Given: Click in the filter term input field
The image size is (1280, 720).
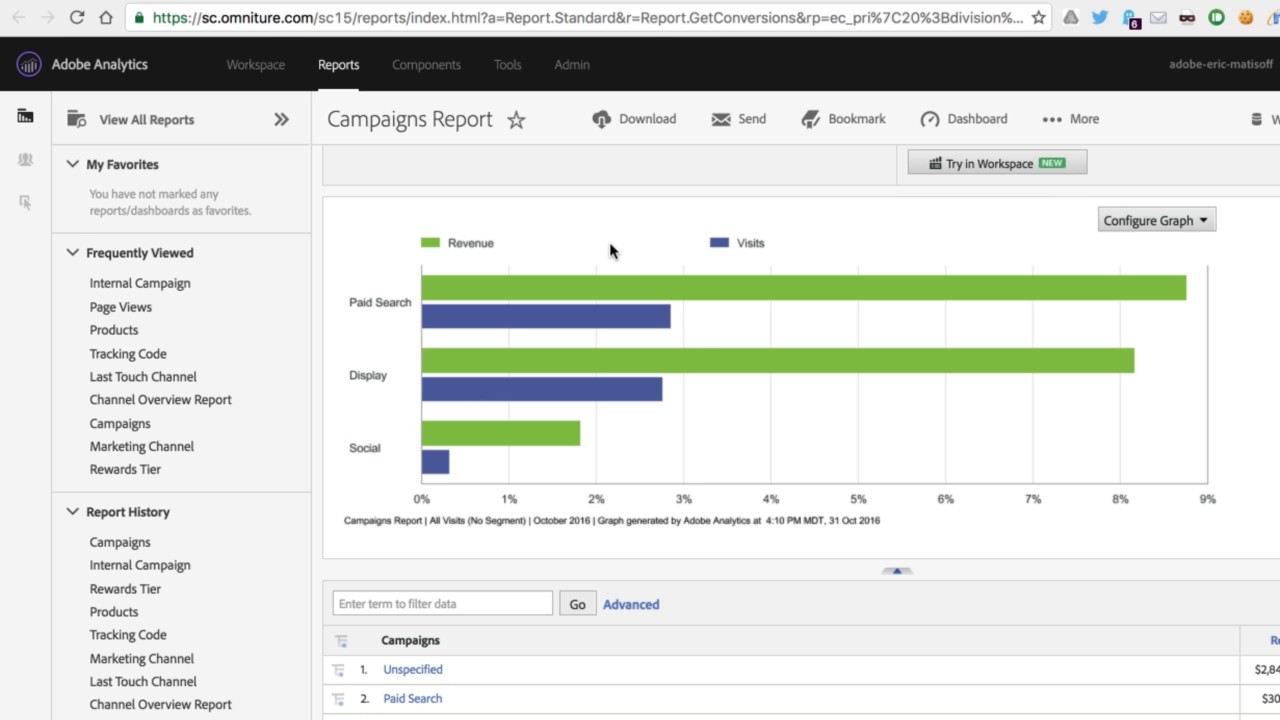Looking at the screenshot, I should (x=442, y=603).
